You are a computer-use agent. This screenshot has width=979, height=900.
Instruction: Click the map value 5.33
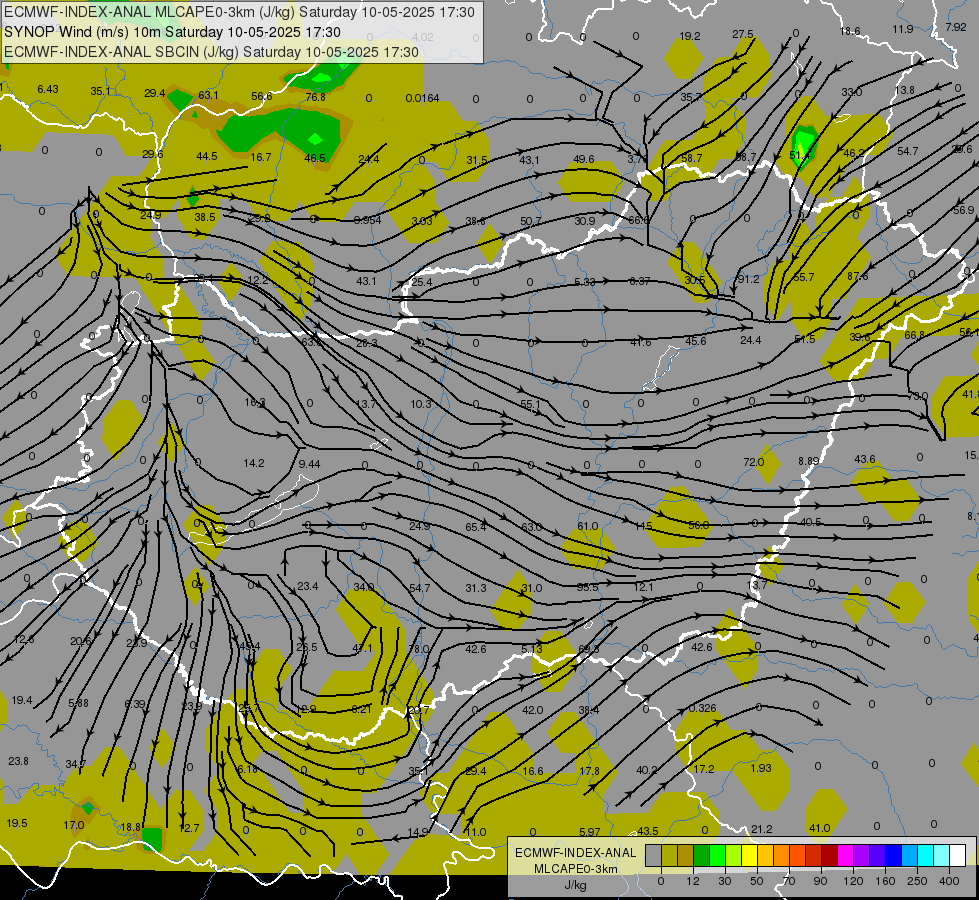click(x=585, y=282)
